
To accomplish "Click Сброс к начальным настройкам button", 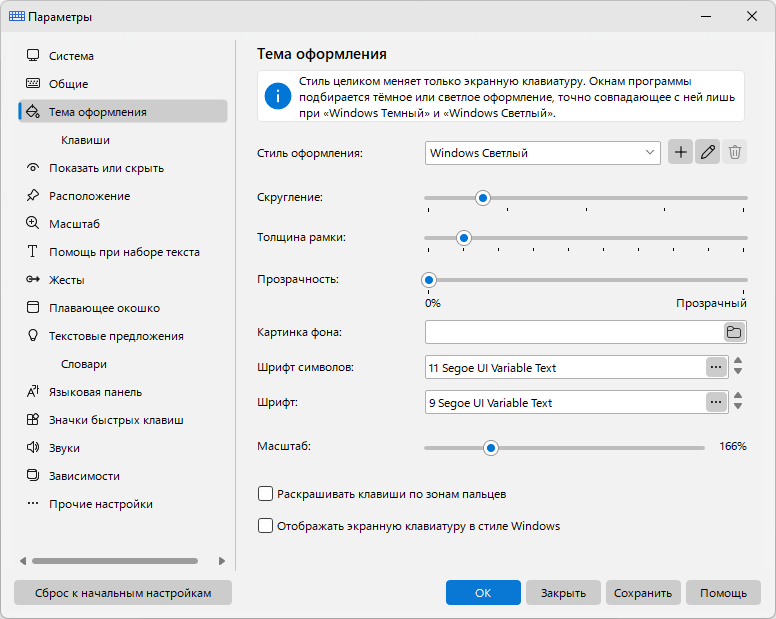I will (123, 593).
